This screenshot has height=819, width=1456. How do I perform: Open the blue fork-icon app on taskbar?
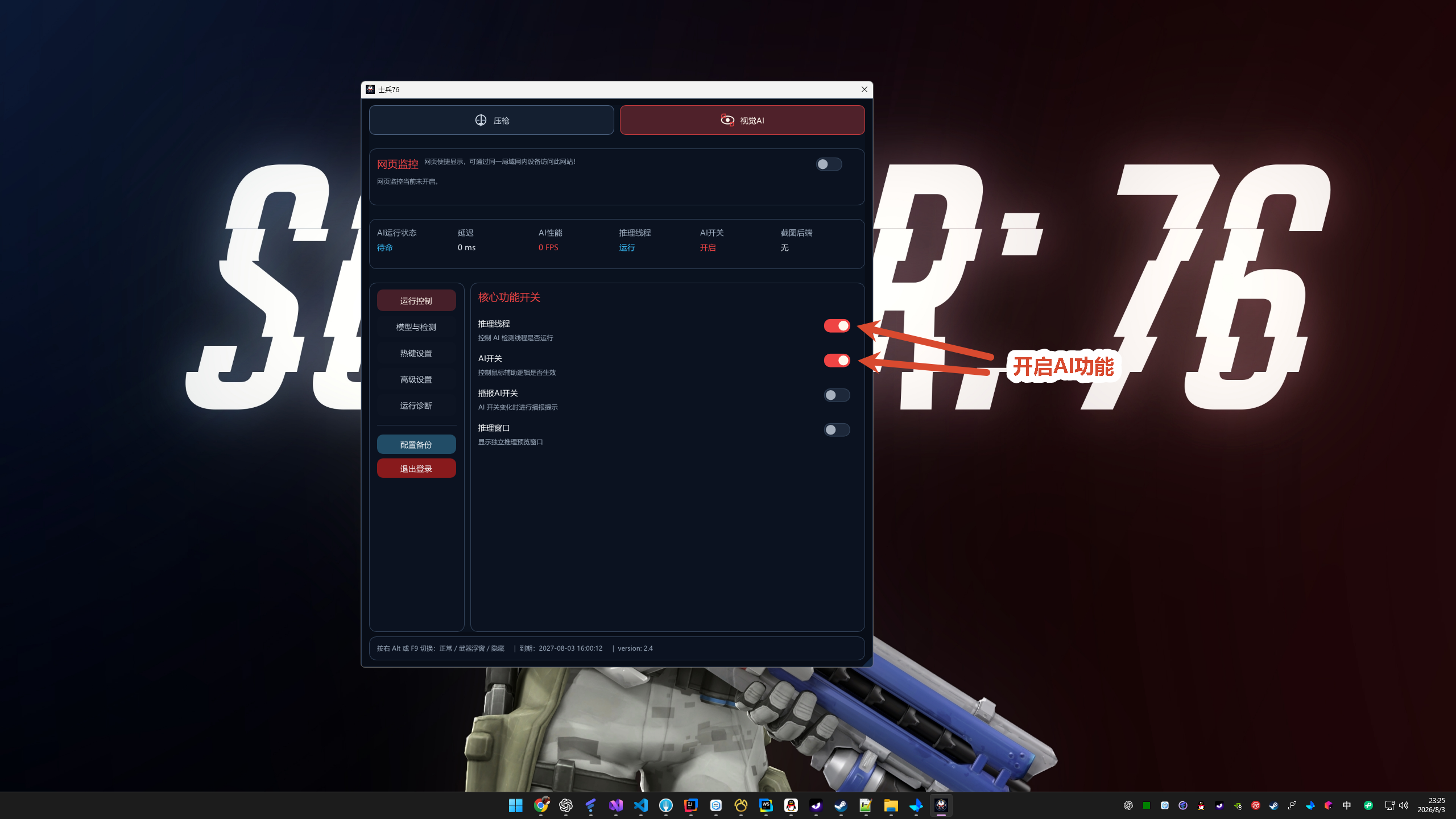[666, 805]
